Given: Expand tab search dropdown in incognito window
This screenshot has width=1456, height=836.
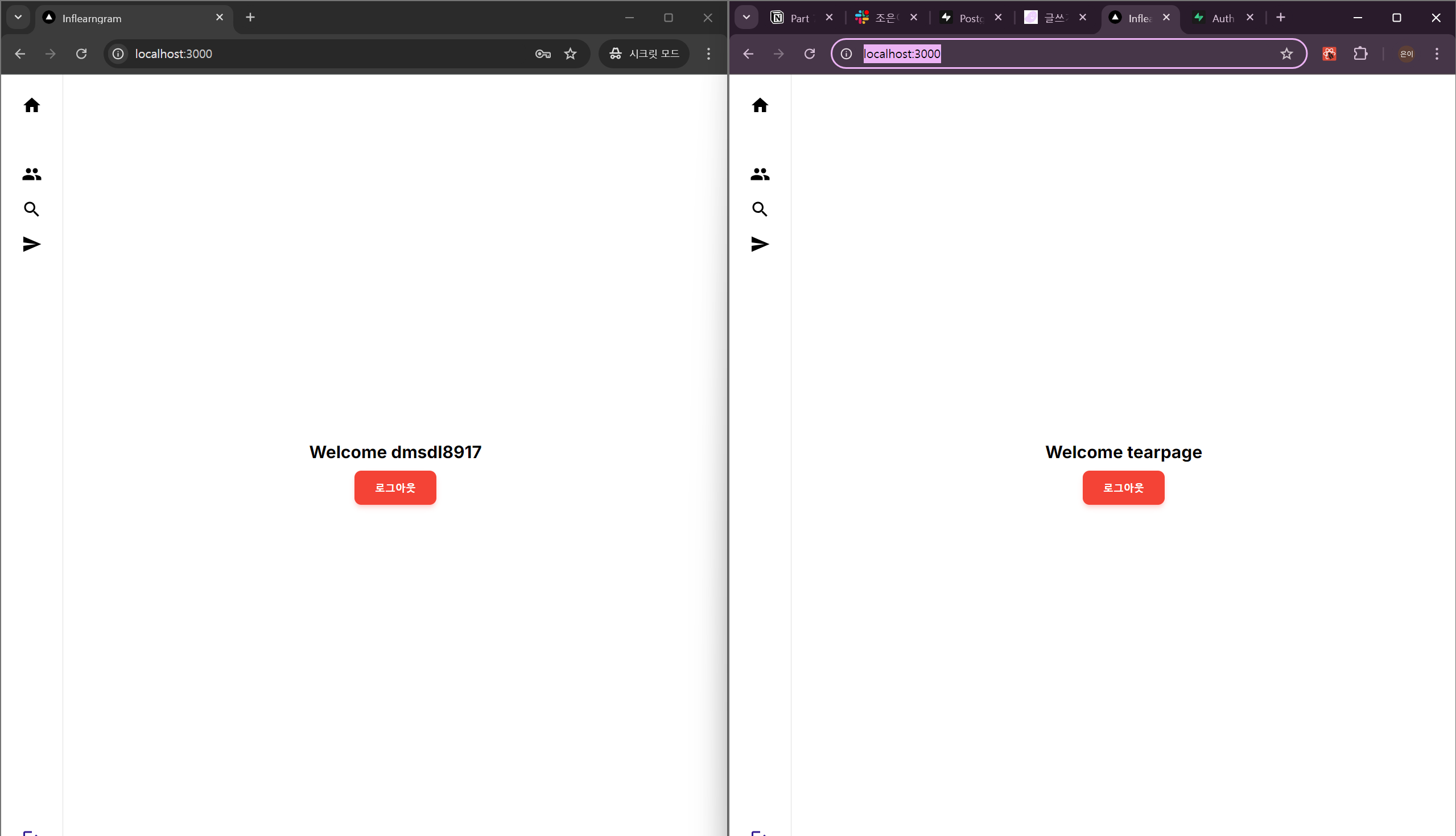Looking at the screenshot, I should [x=18, y=17].
